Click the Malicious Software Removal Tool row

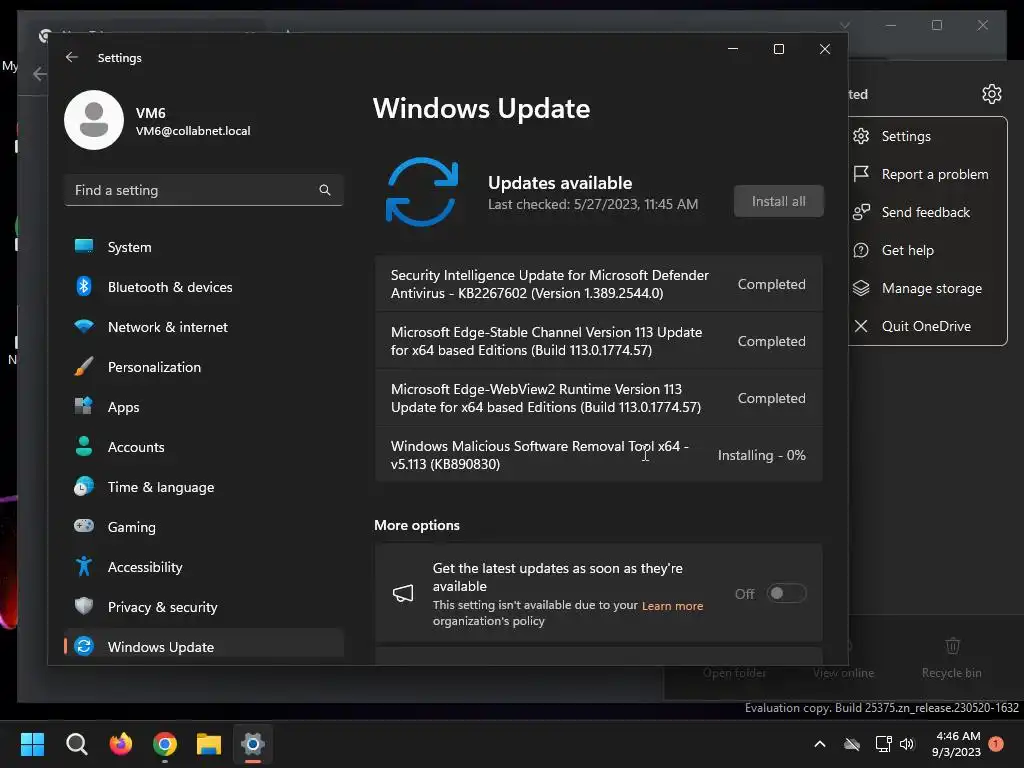598,455
